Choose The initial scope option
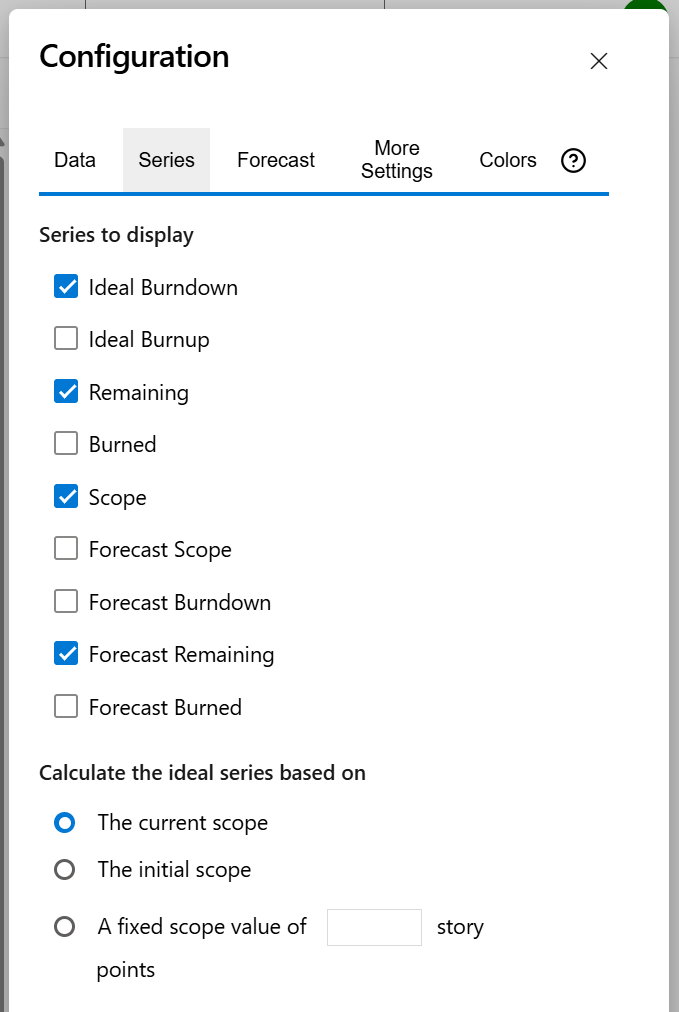679x1012 pixels. tap(65, 869)
